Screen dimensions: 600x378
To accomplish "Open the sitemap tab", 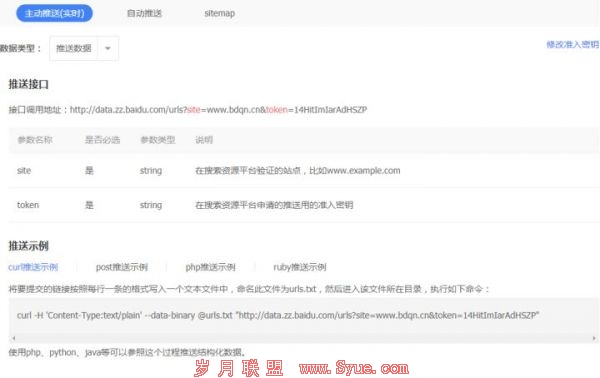I will pyautogui.click(x=220, y=13).
